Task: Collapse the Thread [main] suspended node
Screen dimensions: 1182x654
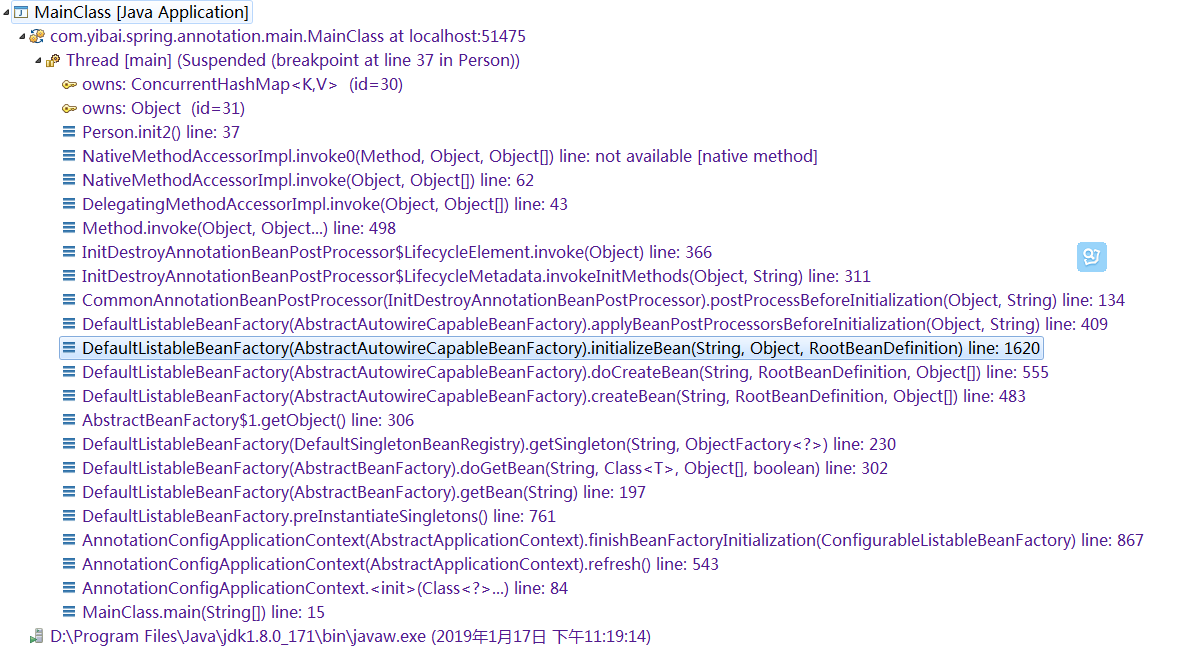Action: (38, 60)
